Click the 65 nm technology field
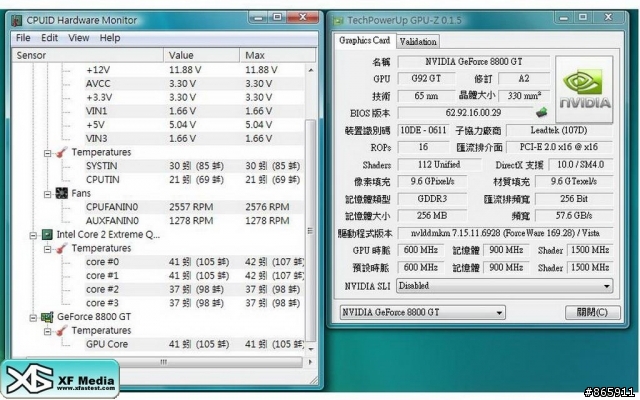640x400 pixels. (x=426, y=96)
